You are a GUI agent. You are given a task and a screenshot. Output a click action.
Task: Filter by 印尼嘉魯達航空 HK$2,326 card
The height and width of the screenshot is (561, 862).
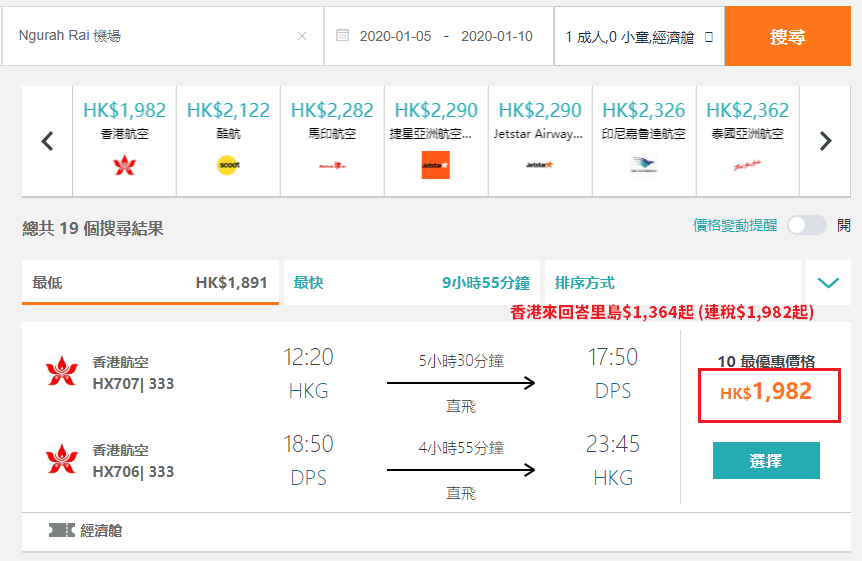644,141
